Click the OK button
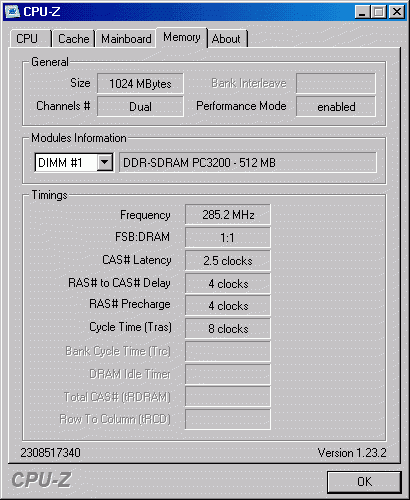410x500 pixels. 364,482
